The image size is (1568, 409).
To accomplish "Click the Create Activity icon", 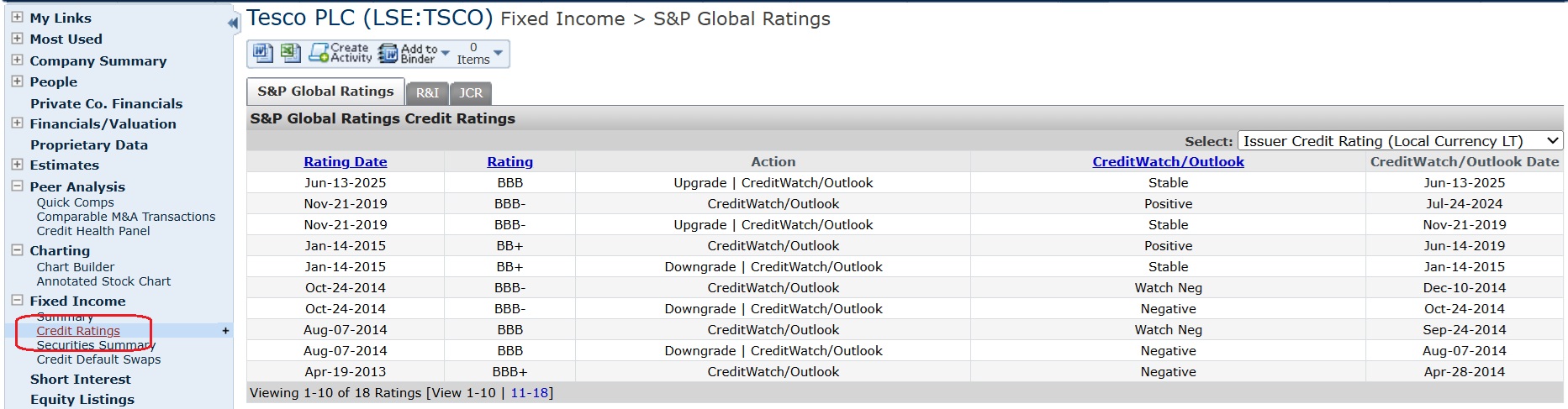I will coord(319,54).
